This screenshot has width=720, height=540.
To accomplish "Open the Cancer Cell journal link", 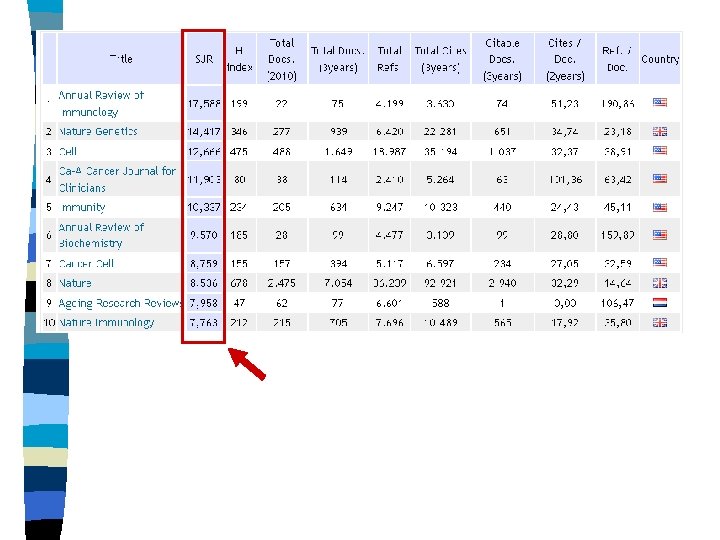I will click(x=86, y=264).
